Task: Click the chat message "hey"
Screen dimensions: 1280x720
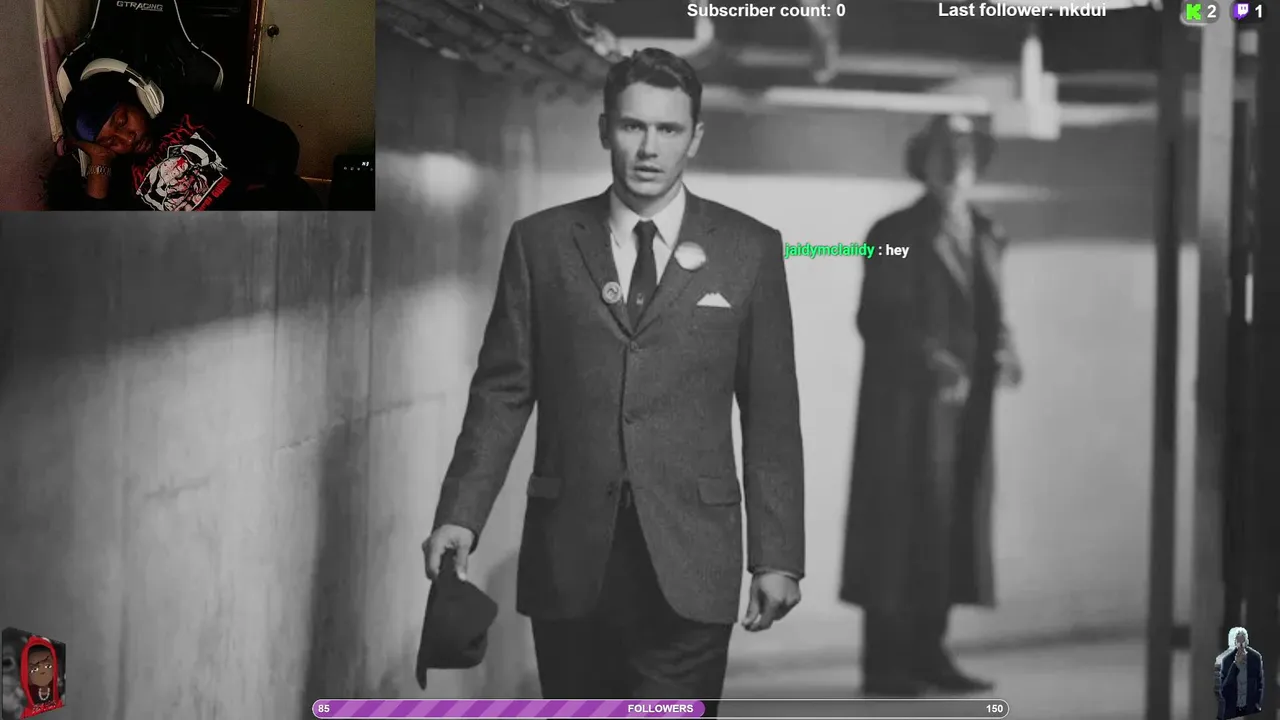Action: (897, 250)
